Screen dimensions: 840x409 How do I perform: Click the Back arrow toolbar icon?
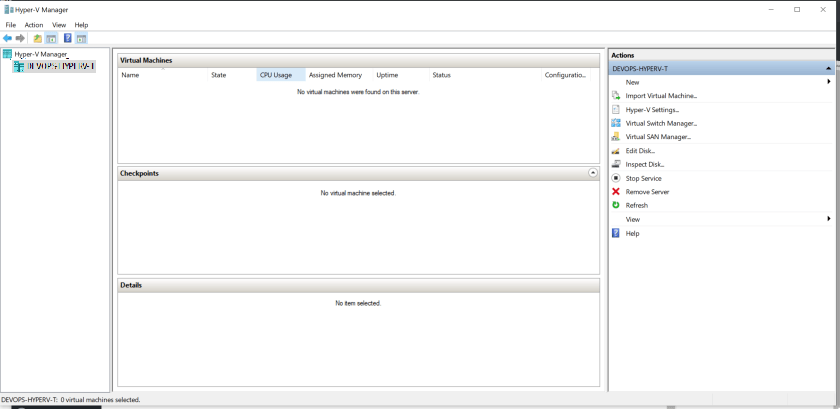point(8,38)
